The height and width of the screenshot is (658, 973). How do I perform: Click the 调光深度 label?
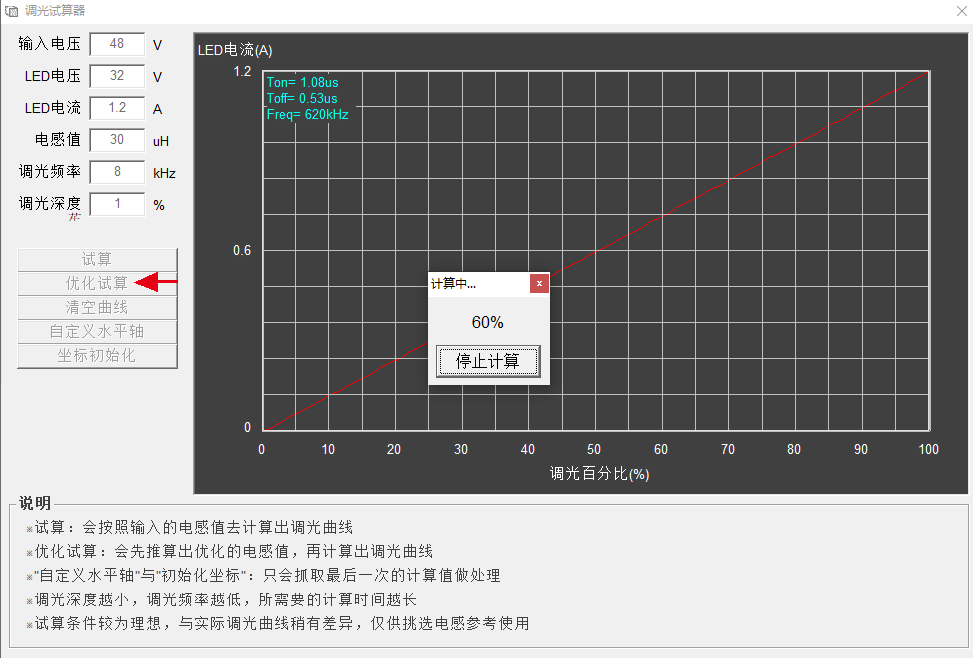click(x=50, y=204)
